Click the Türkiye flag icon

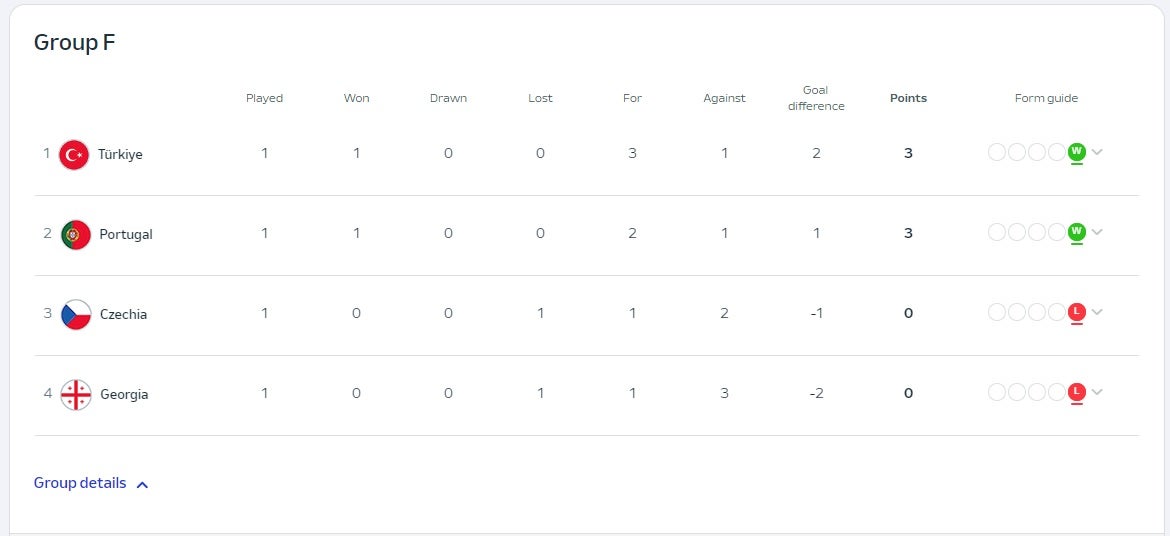(74, 154)
